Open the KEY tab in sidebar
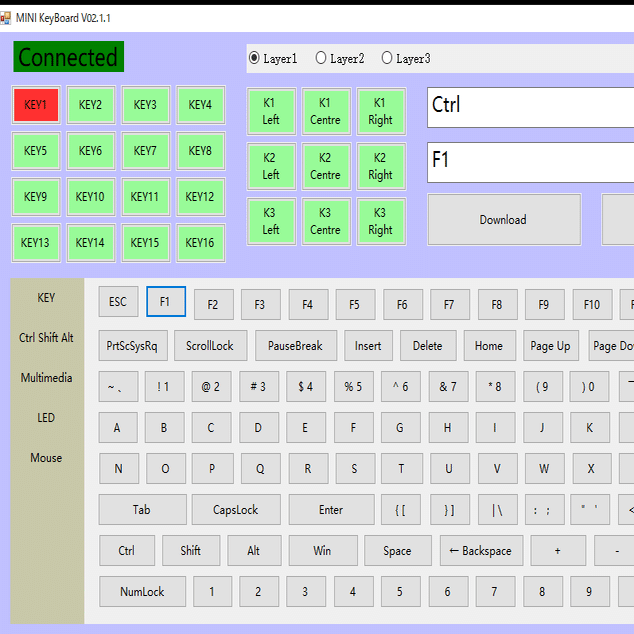Screen dimensions: 634x634 click(x=46, y=298)
